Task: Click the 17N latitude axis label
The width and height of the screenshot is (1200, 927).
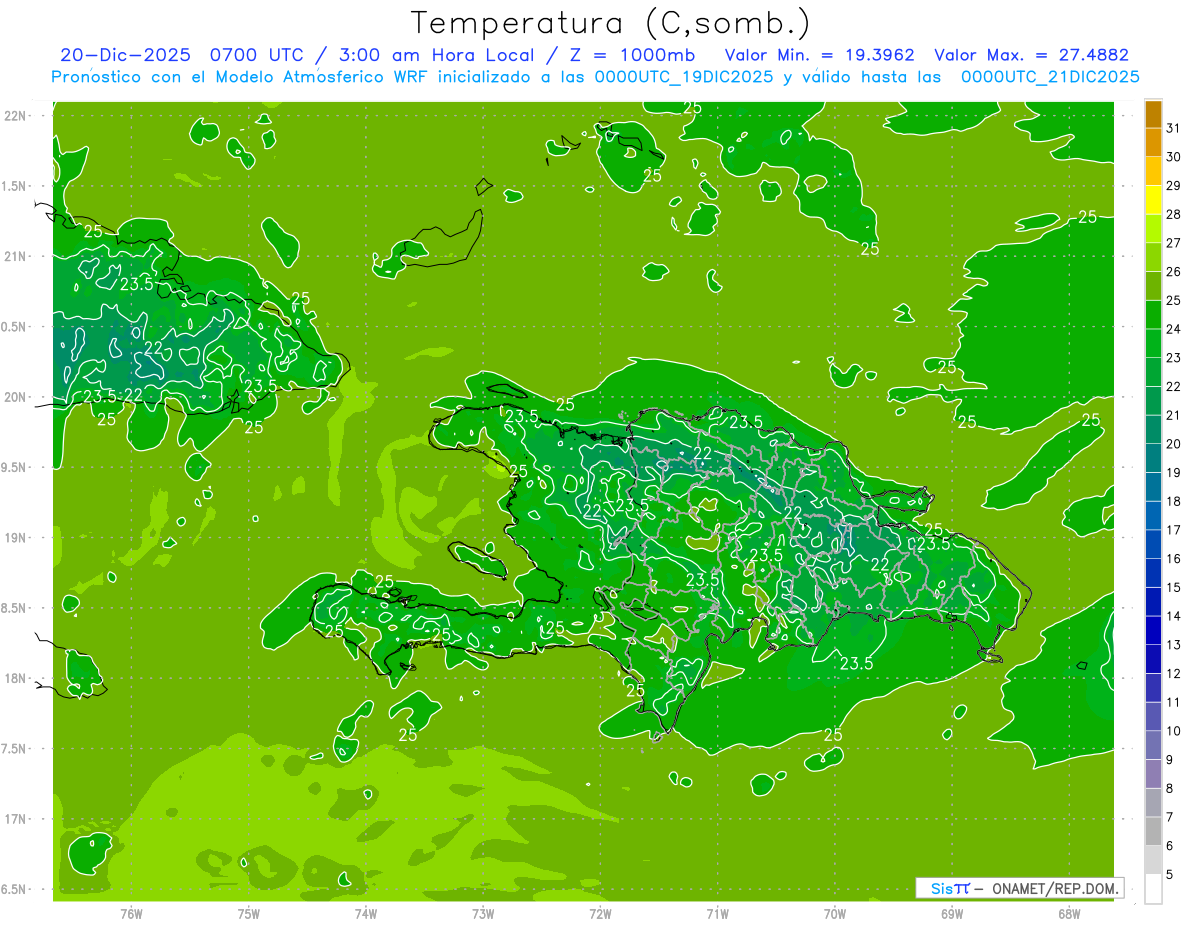Action: click(x=15, y=820)
